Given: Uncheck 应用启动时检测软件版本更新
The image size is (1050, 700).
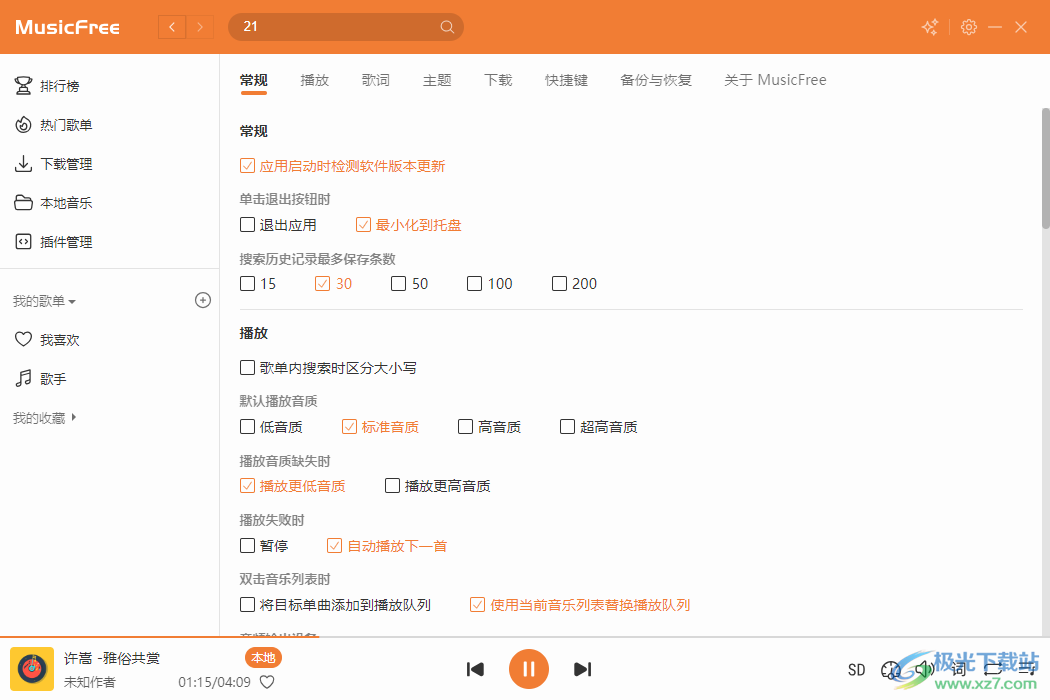Looking at the screenshot, I should pyautogui.click(x=342, y=165).
